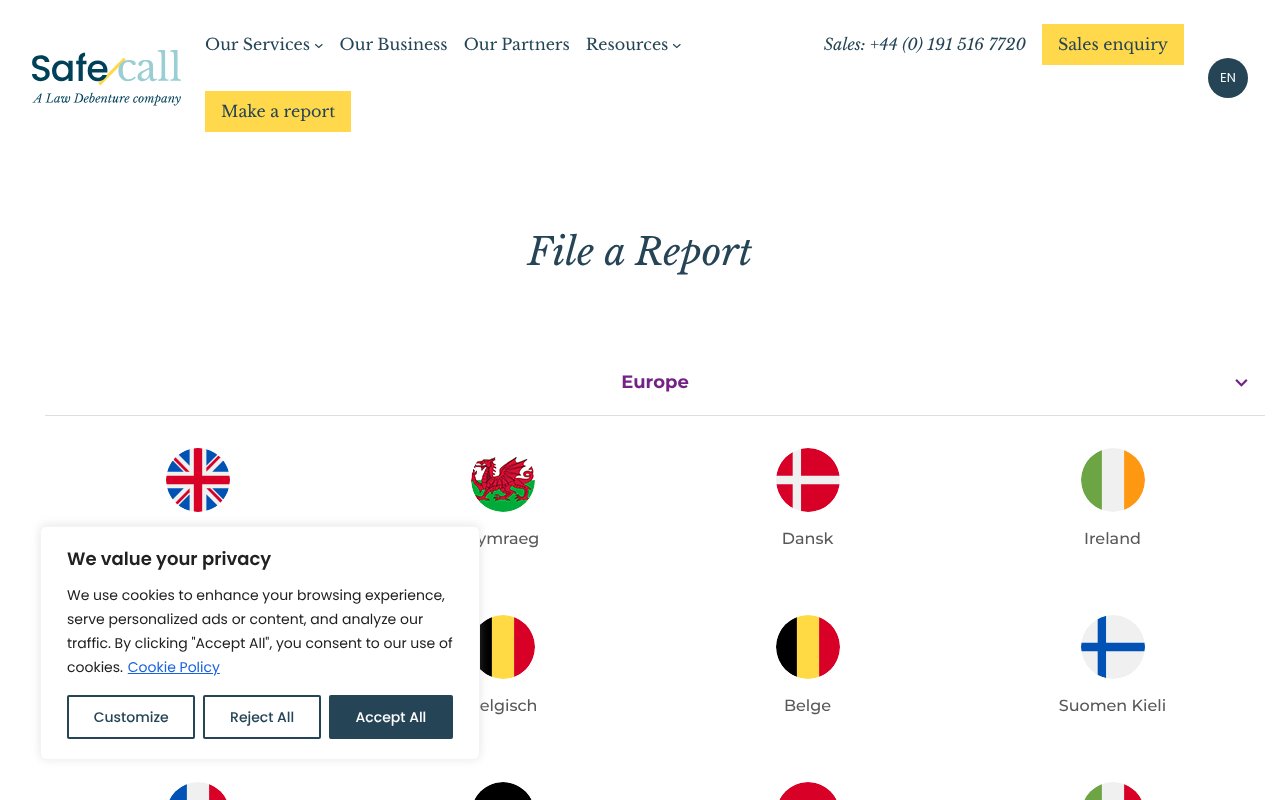Pick the Ireland flag icon
The height and width of the screenshot is (800, 1280).
coord(1112,480)
